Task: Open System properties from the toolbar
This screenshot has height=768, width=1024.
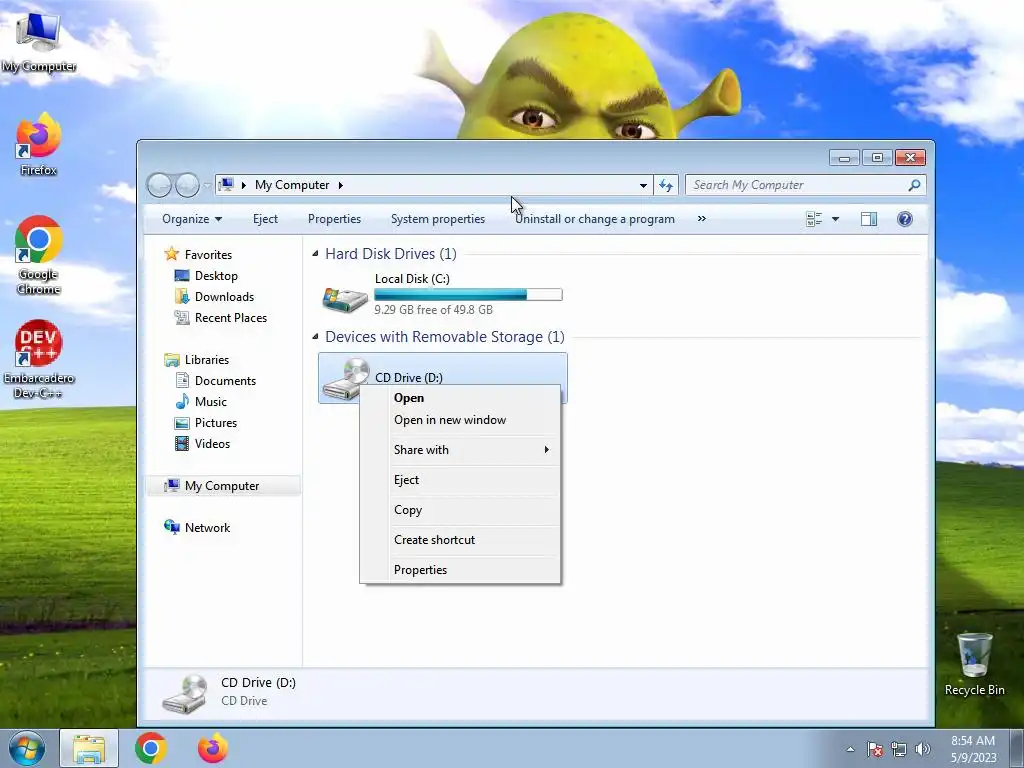Action: click(x=438, y=219)
